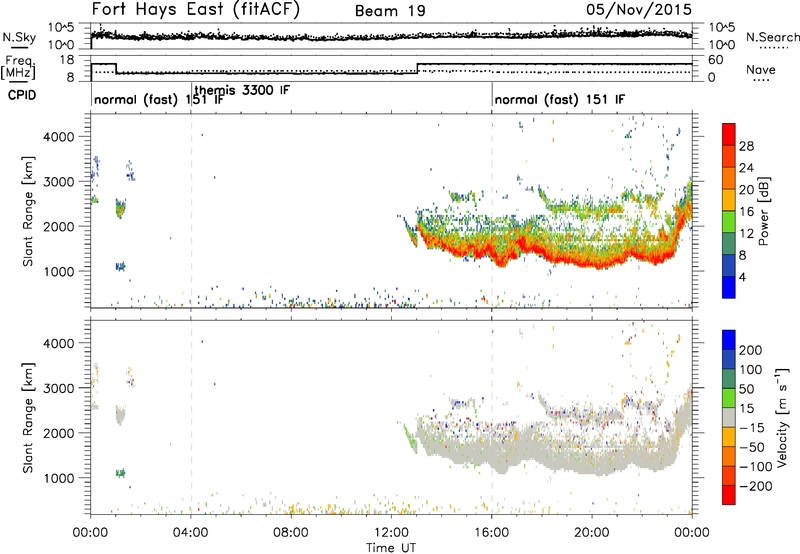Click the 'Slant Range [km]' label of the velocity panel
Image resolution: width=800 pixels, height=554 pixels.
(28, 417)
